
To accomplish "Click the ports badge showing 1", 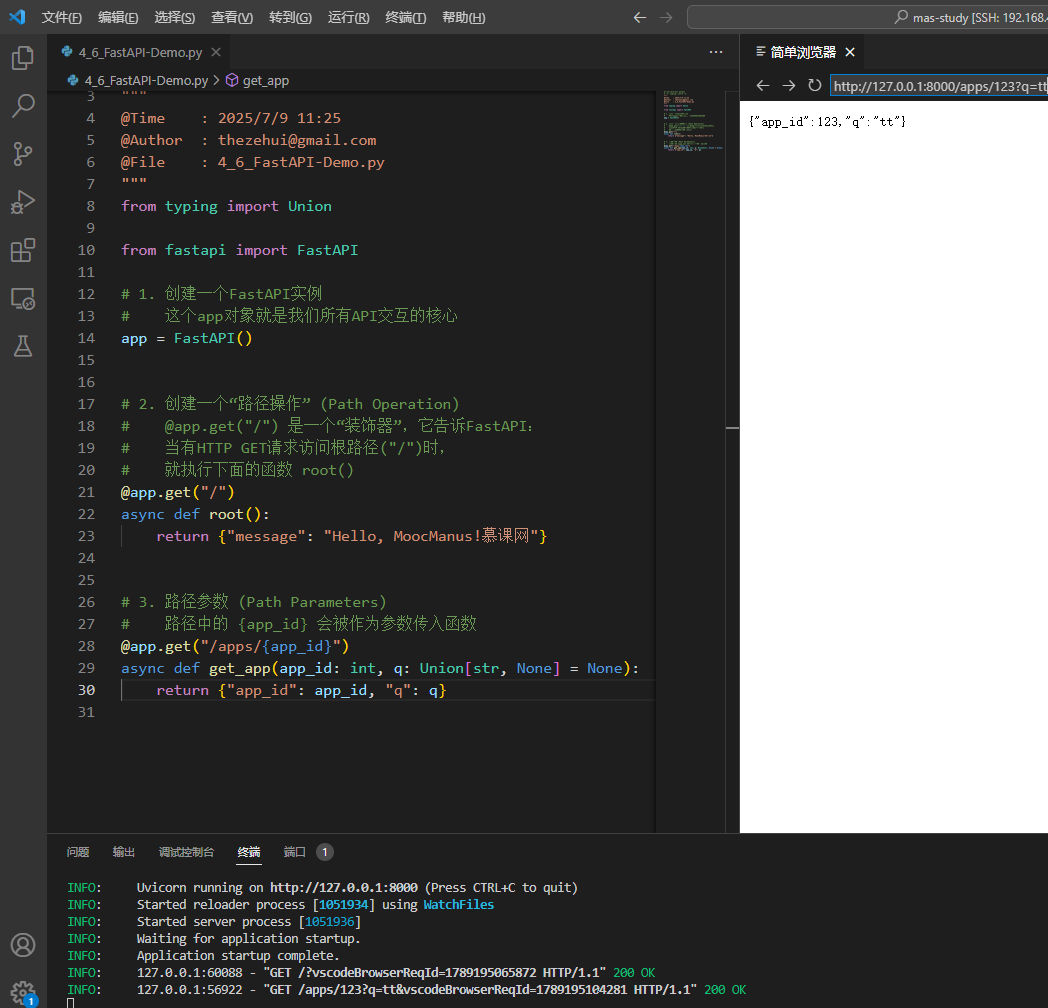I will point(325,852).
